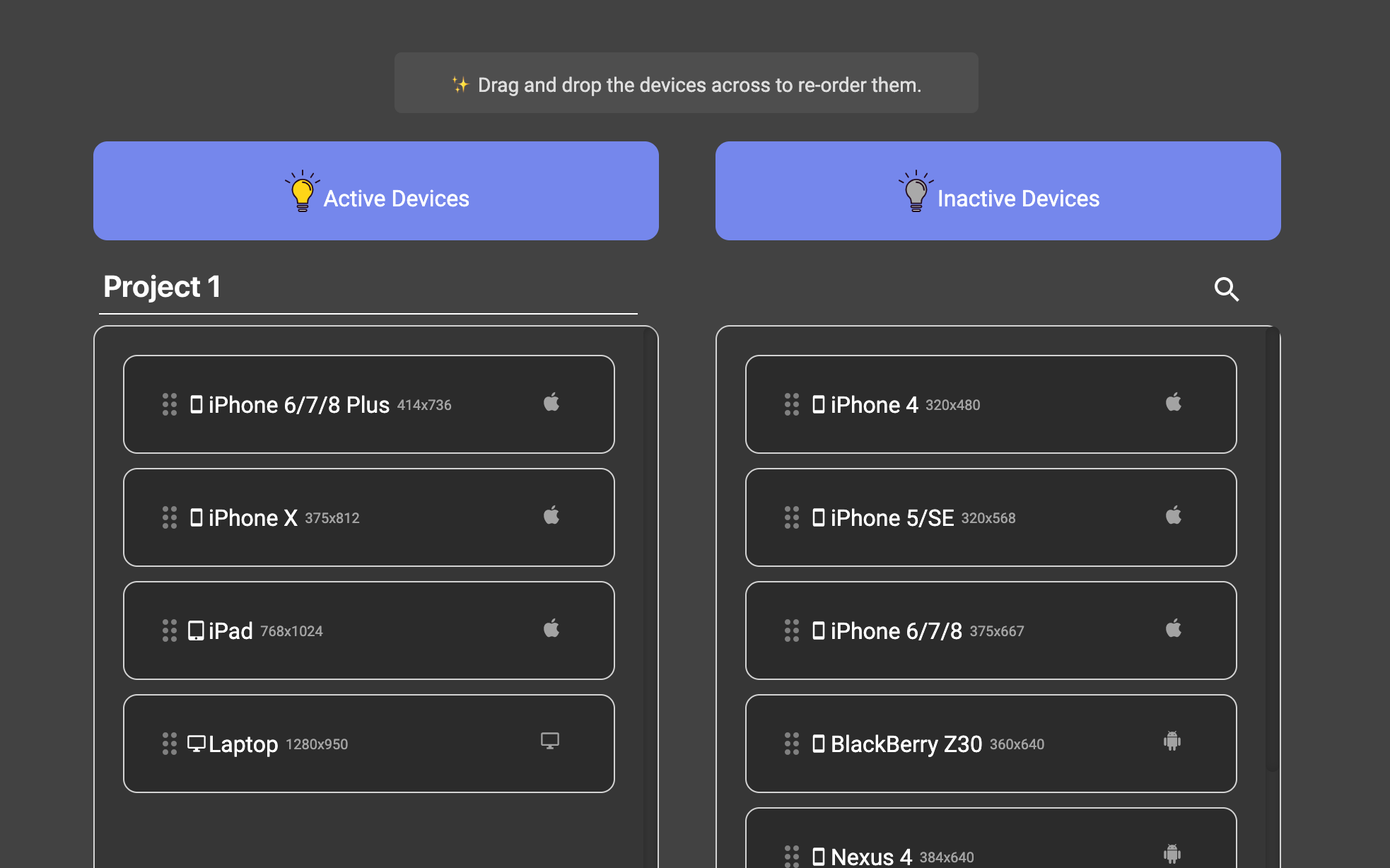Click monitor icon beside Laptop name
The image size is (1390, 868).
tap(196, 744)
